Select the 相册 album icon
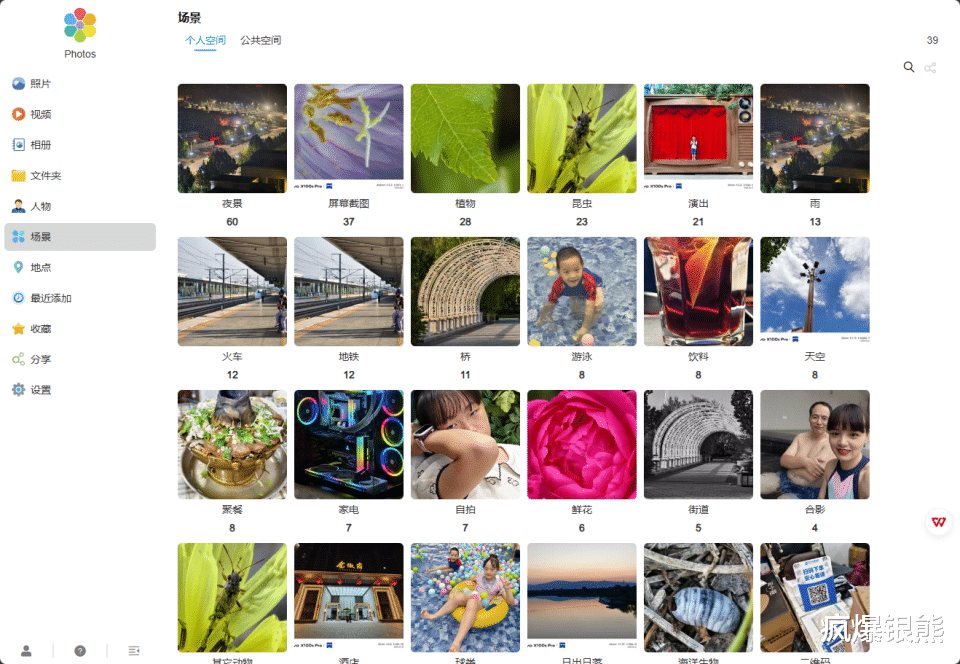The width and height of the screenshot is (960, 664). coord(18,145)
